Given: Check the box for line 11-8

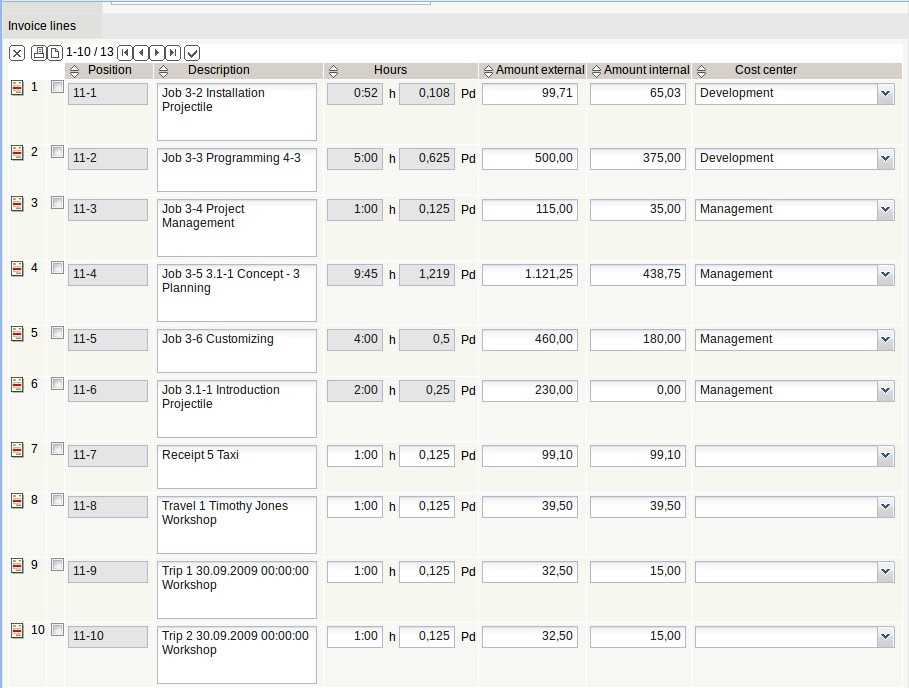Looking at the screenshot, I should 57,500.
